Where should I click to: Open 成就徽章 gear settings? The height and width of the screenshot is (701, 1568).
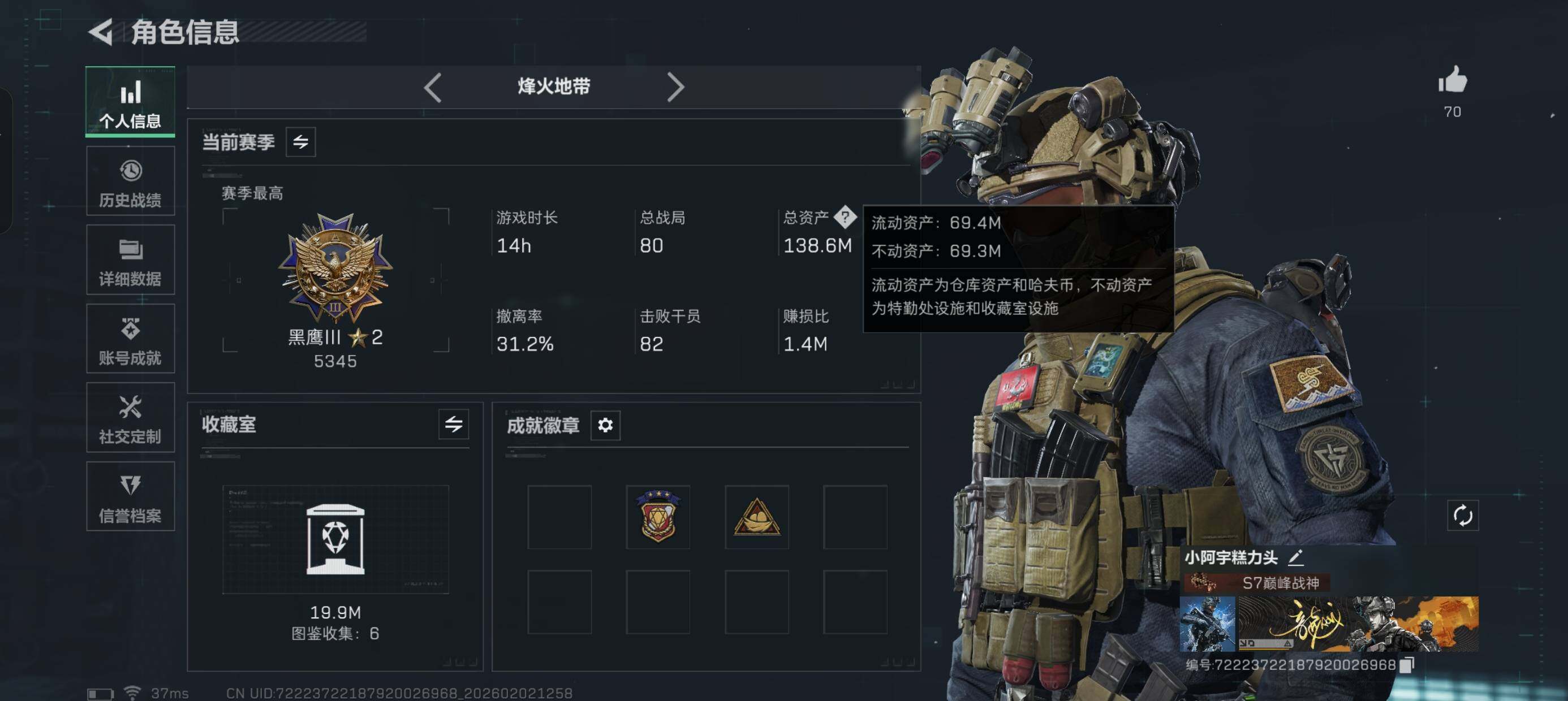click(605, 425)
